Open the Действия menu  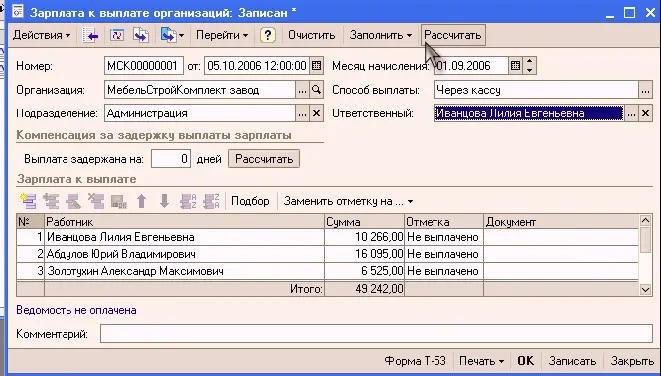[41, 35]
